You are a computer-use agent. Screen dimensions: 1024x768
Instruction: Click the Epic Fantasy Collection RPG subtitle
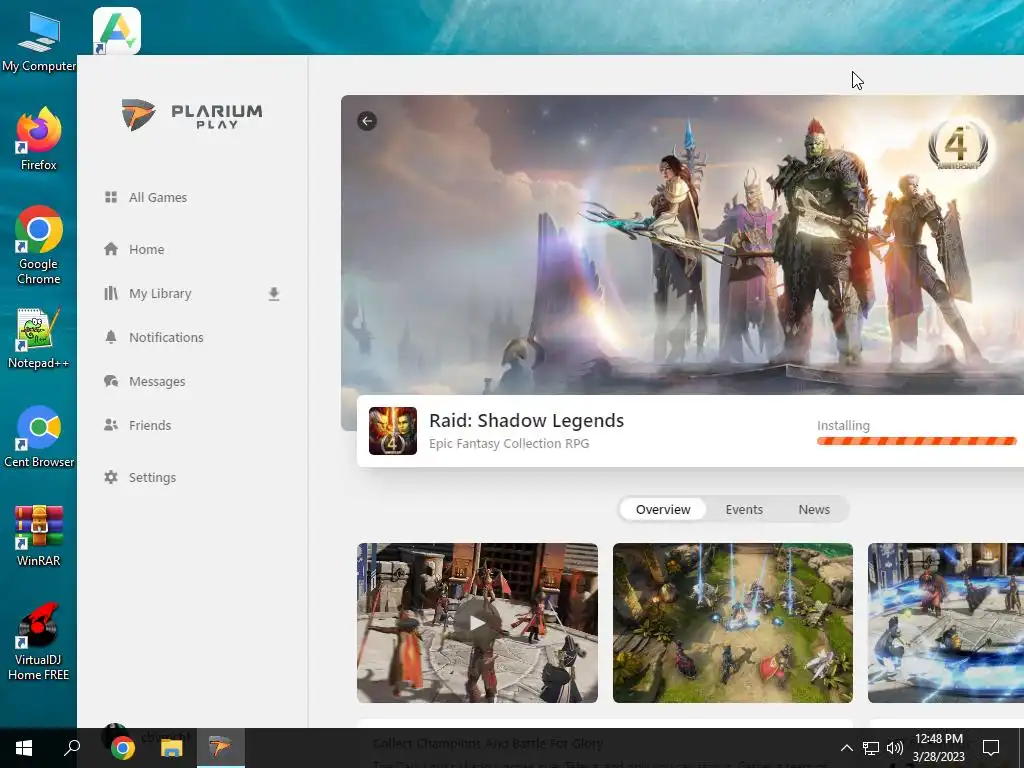click(x=509, y=443)
